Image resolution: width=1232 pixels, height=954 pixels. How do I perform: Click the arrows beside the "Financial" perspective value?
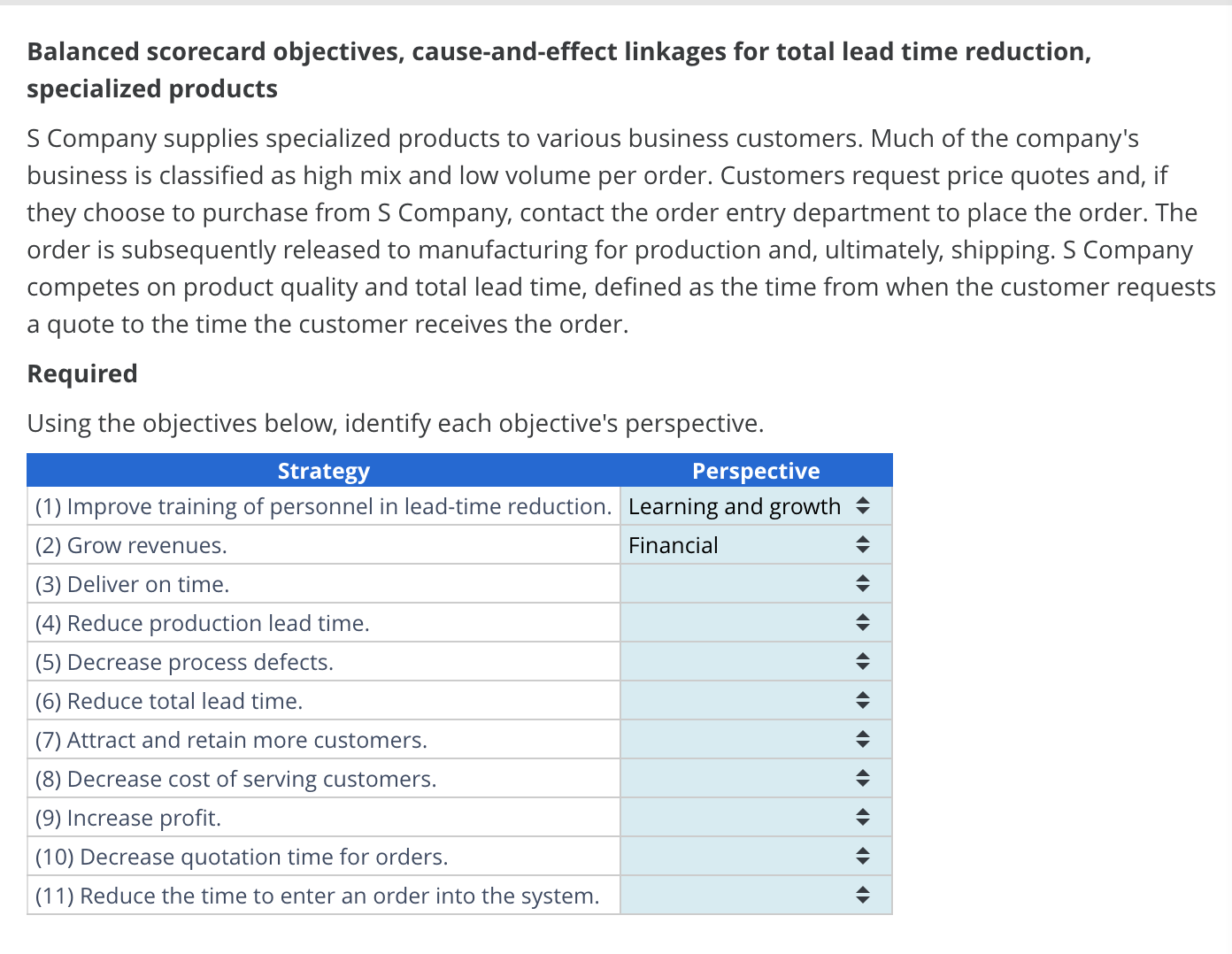point(862,544)
